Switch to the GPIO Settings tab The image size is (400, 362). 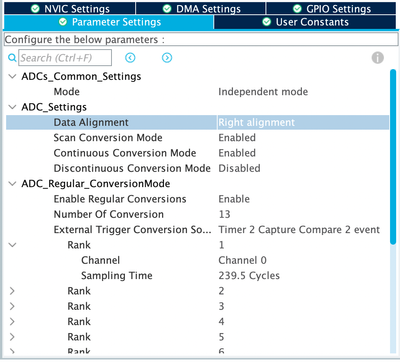pos(331,8)
